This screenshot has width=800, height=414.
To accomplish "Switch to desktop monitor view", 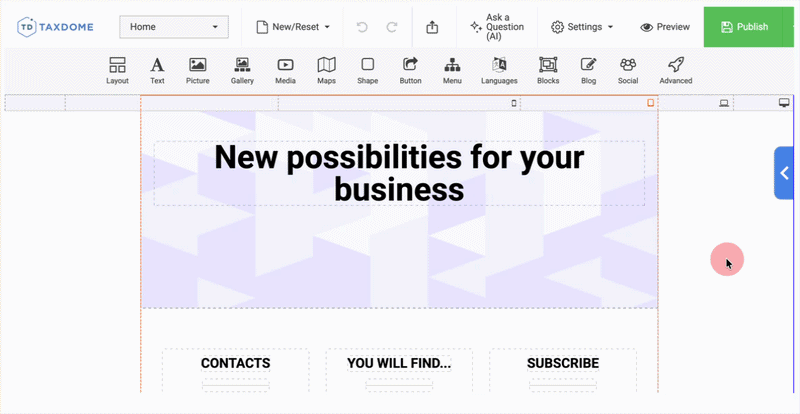I will click(784, 103).
